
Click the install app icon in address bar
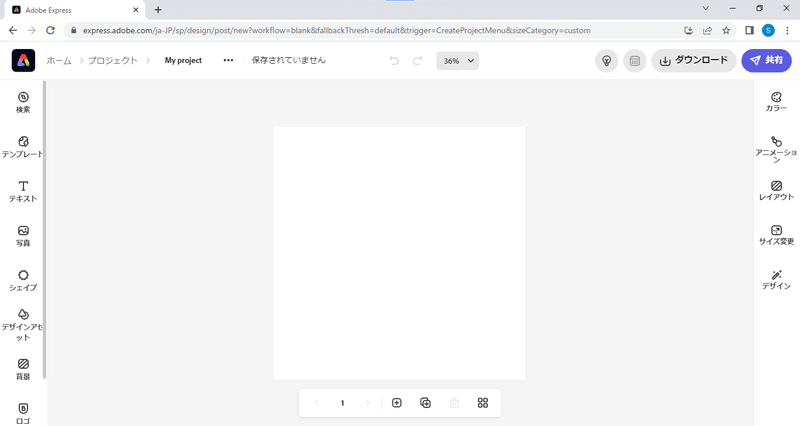click(688, 31)
